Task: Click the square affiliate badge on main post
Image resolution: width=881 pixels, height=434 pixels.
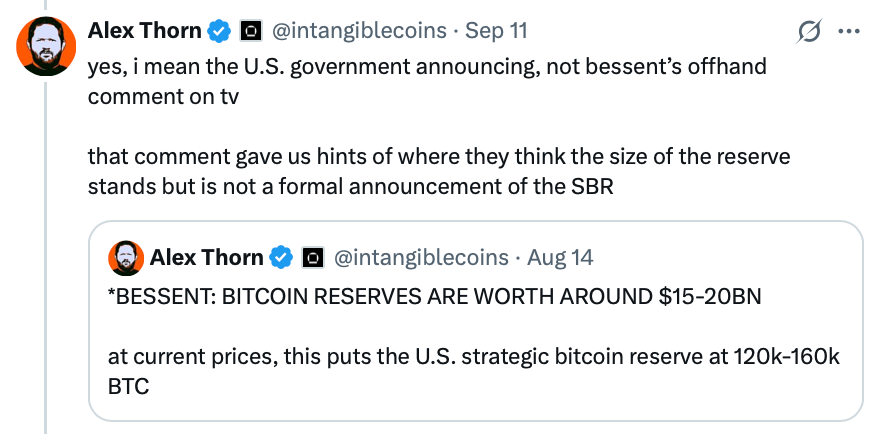Action: [x=249, y=31]
